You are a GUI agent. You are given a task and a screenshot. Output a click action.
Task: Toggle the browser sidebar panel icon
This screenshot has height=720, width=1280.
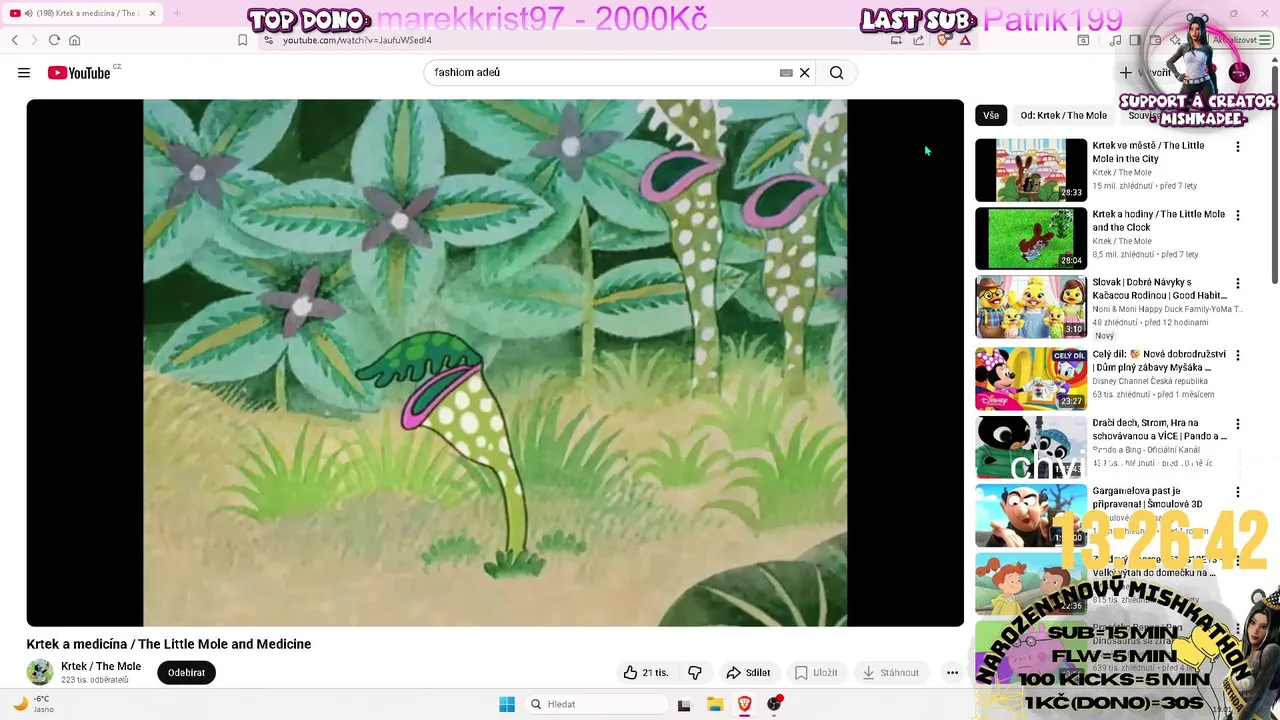click(x=1135, y=40)
